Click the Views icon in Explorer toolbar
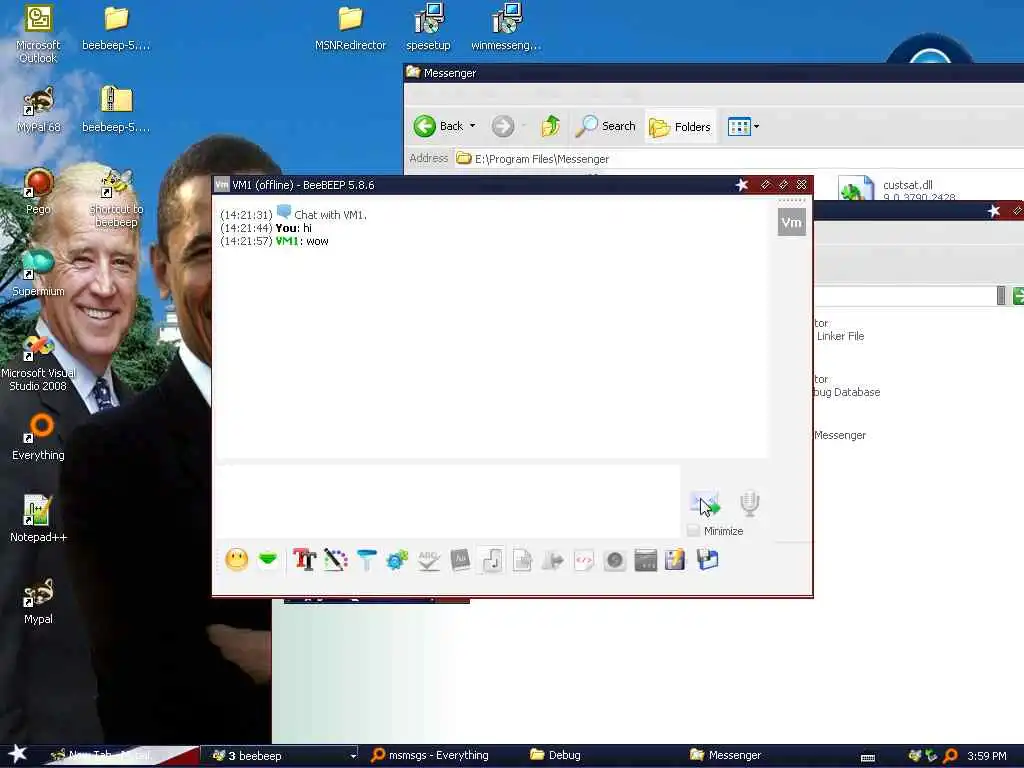 [x=739, y=126]
